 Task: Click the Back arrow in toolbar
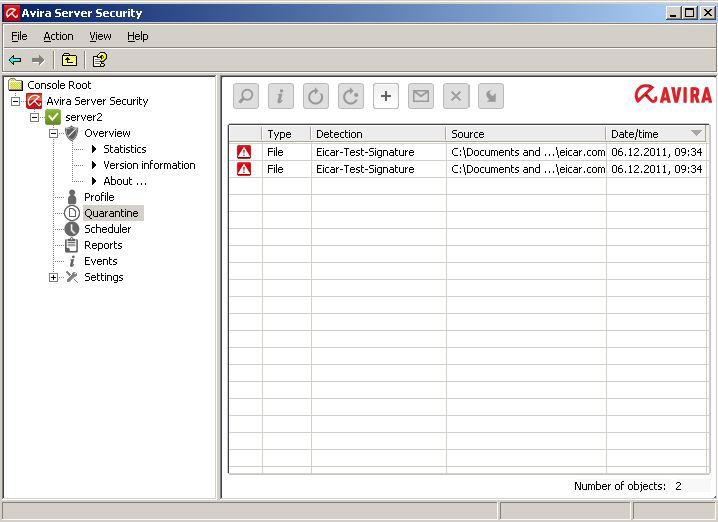tap(15, 60)
